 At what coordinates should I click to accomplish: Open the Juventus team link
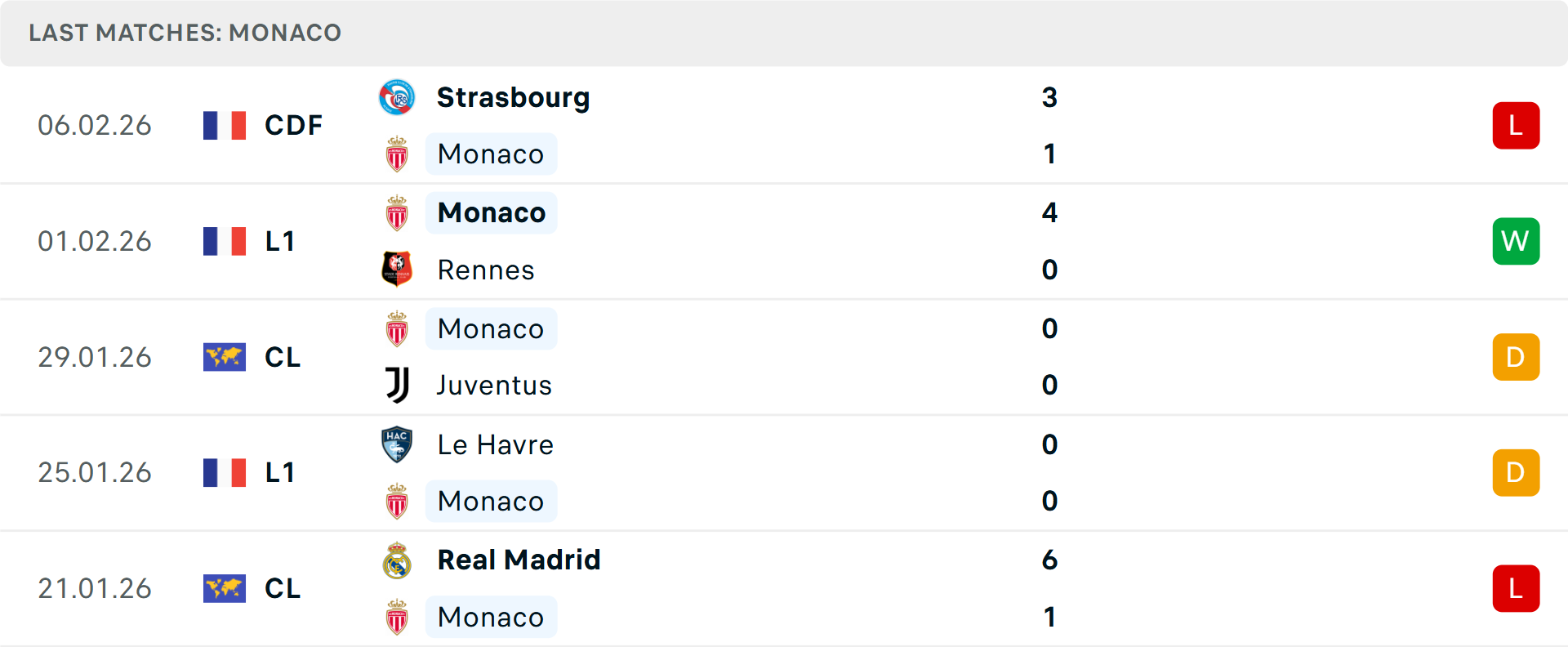pyautogui.click(x=494, y=385)
